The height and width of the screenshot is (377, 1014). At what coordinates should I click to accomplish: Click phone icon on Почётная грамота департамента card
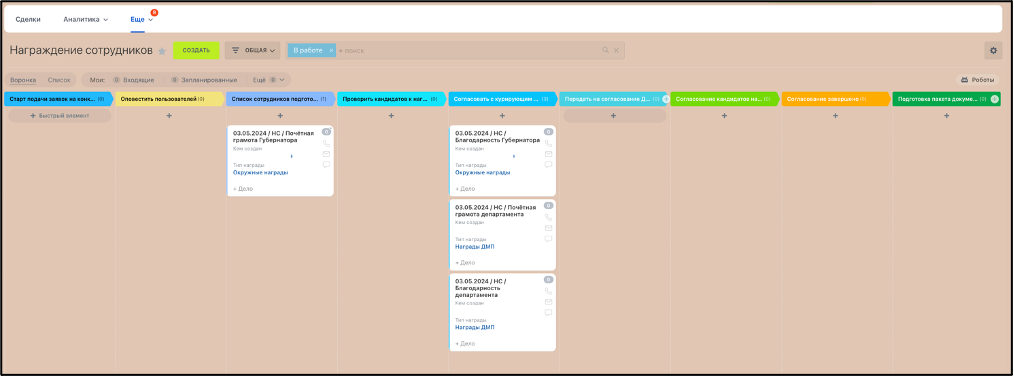click(548, 218)
